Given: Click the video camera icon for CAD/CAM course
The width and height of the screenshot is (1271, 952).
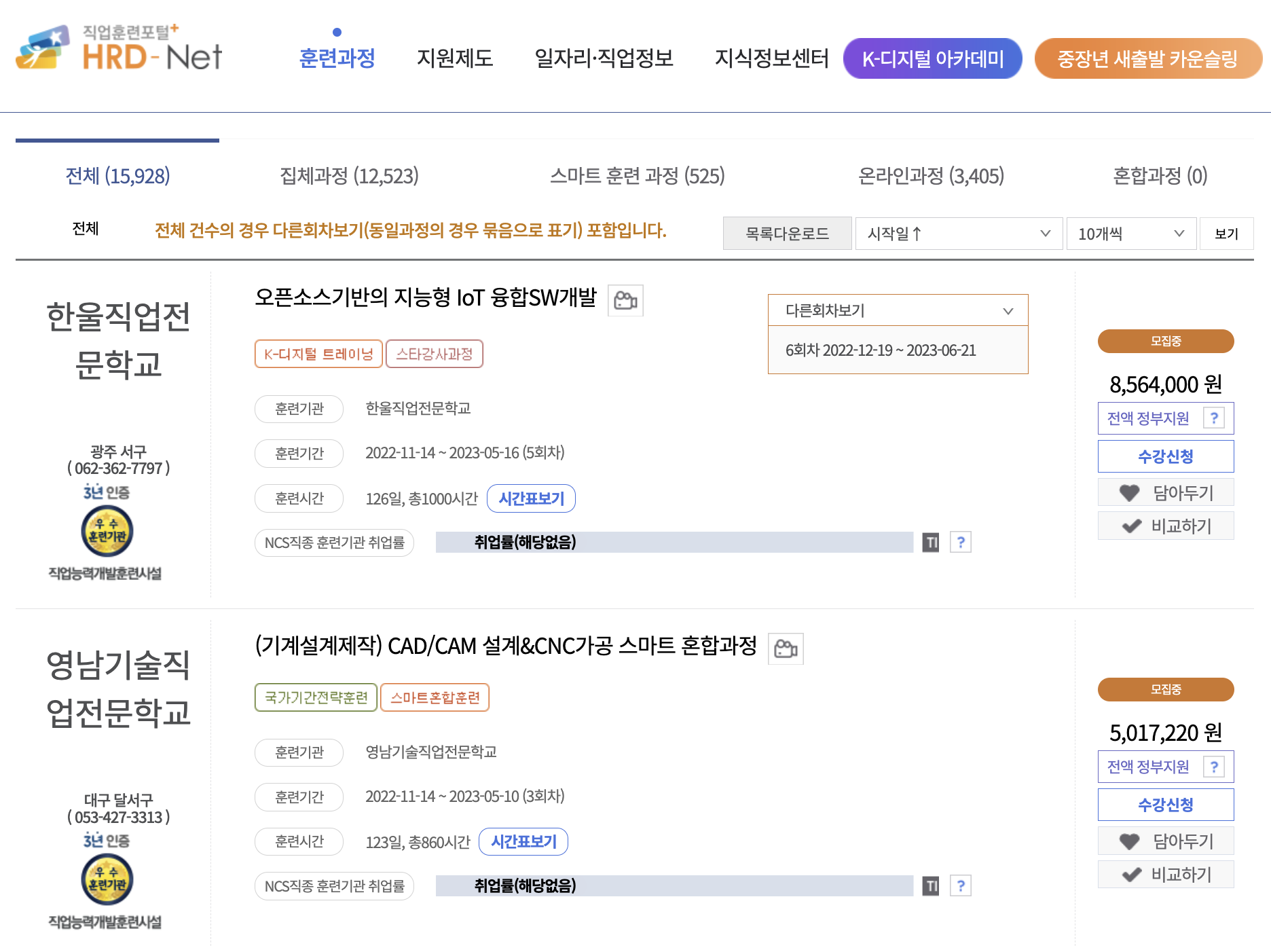Looking at the screenshot, I should 786,648.
